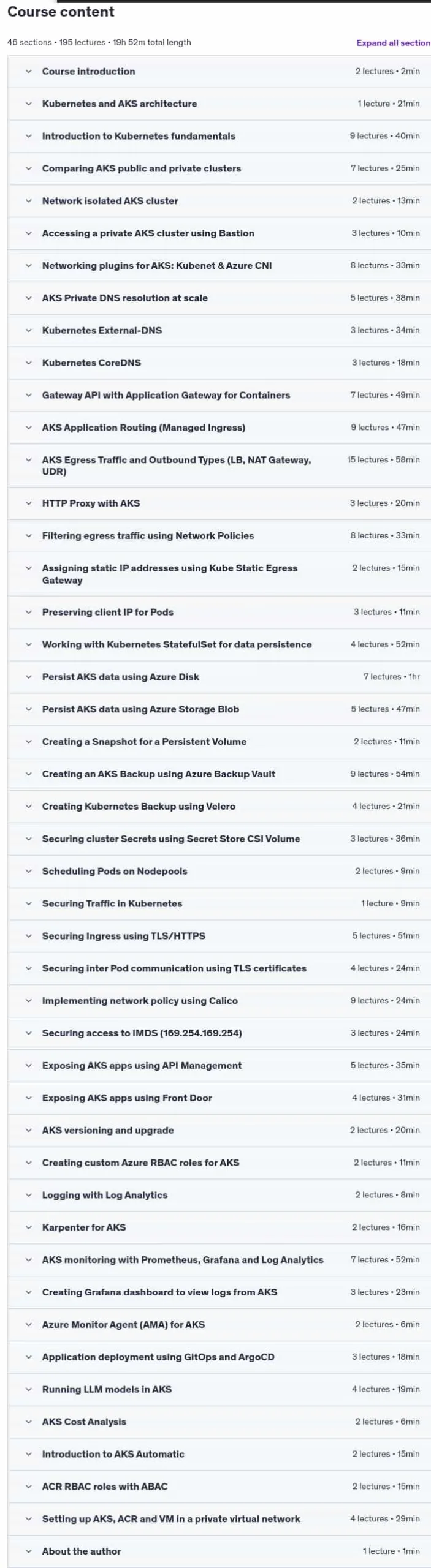Click the Expand all sections link

tap(394, 43)
